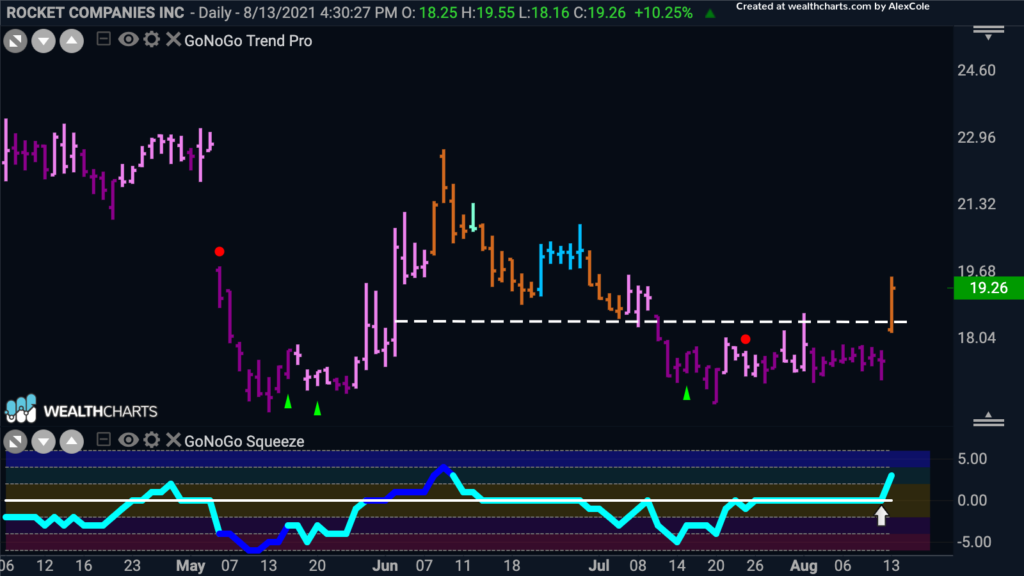The image size is (1024, 576).
Task: Click the +10.25% change value
Action: (663, 13)
